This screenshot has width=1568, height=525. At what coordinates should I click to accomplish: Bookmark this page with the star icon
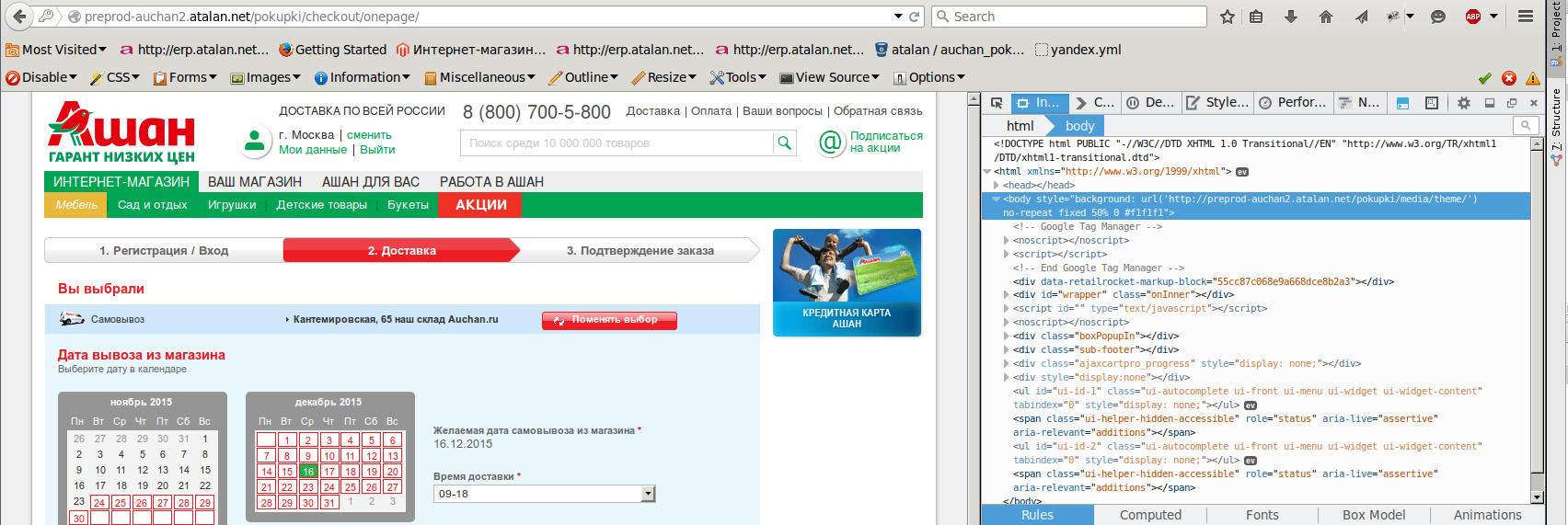tap(1228, 17)
